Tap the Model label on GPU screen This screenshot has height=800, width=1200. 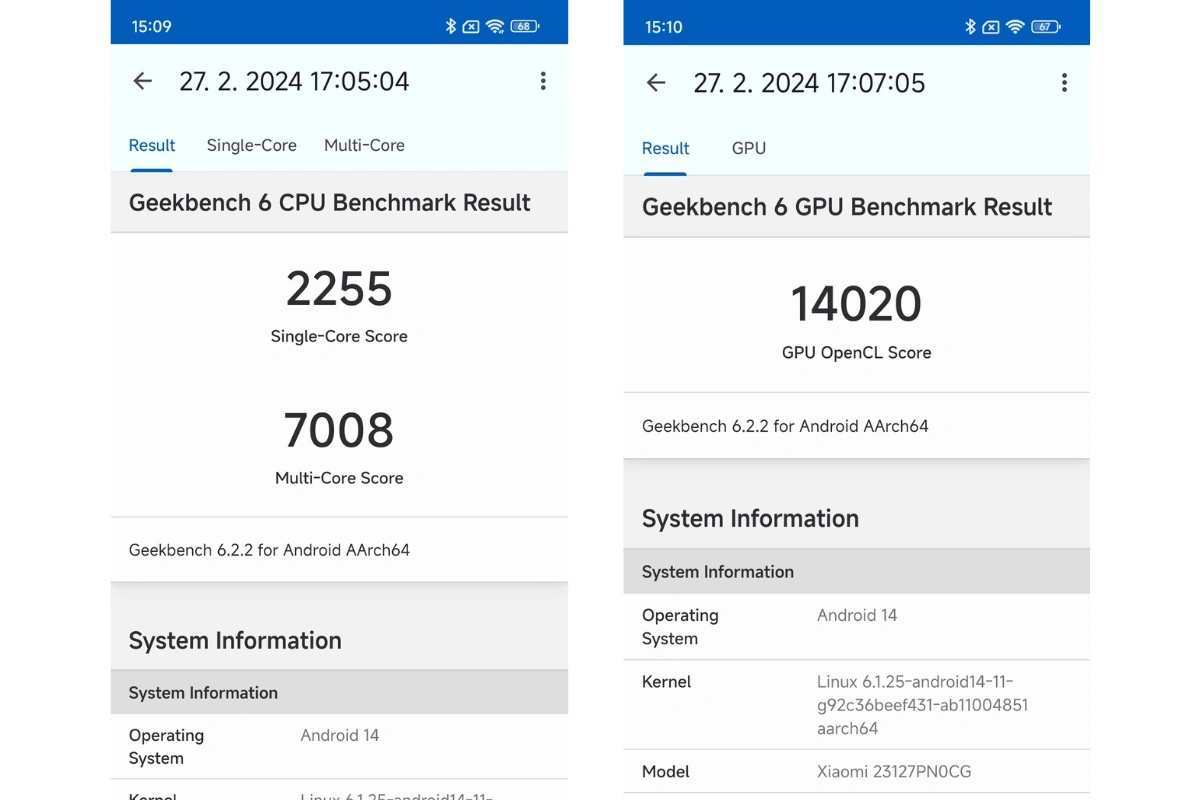tap(665, 772)
